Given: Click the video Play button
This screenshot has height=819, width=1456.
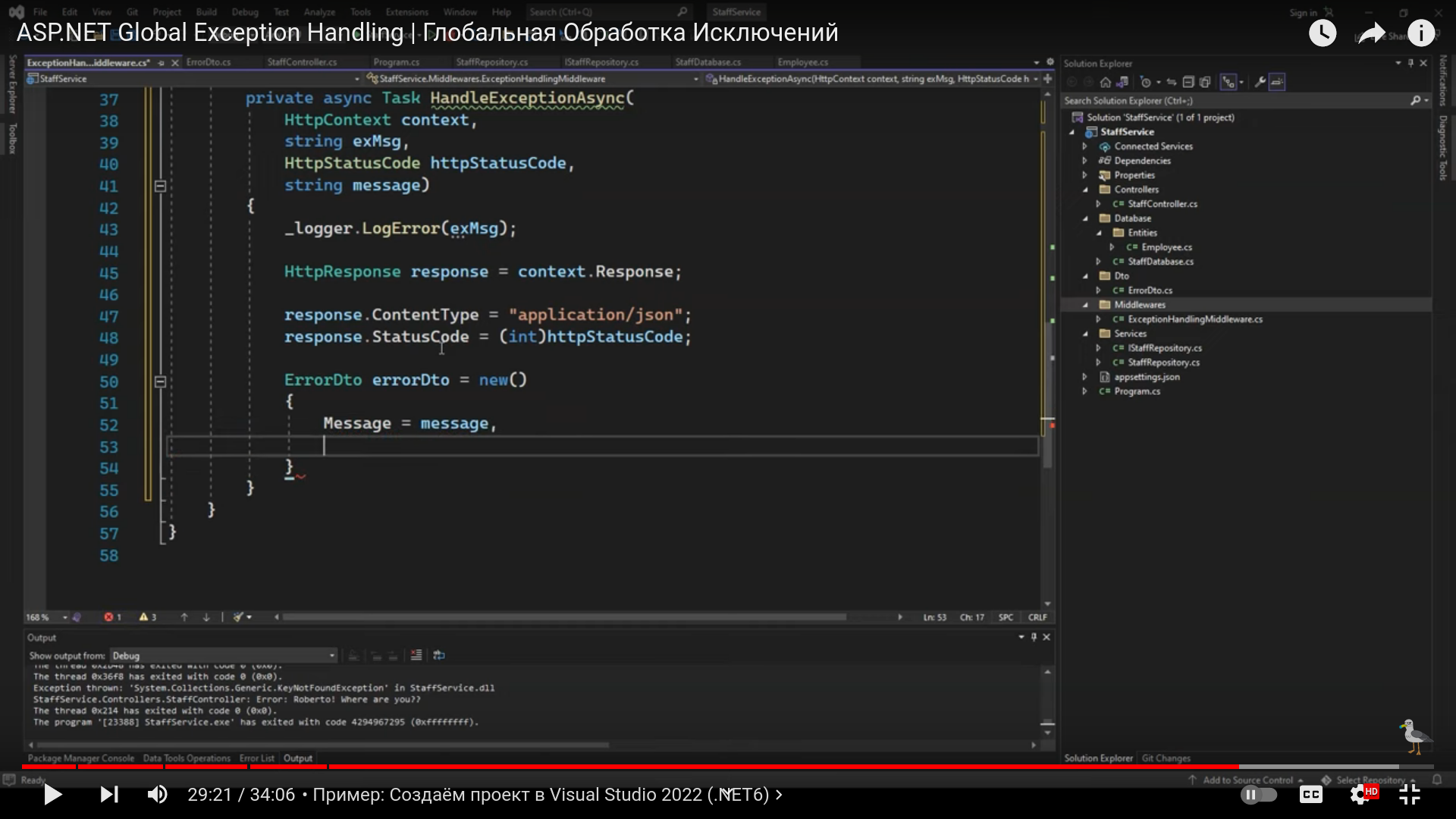Looking at the screenshot, I should pyautogui.click(x=52, y=794).
